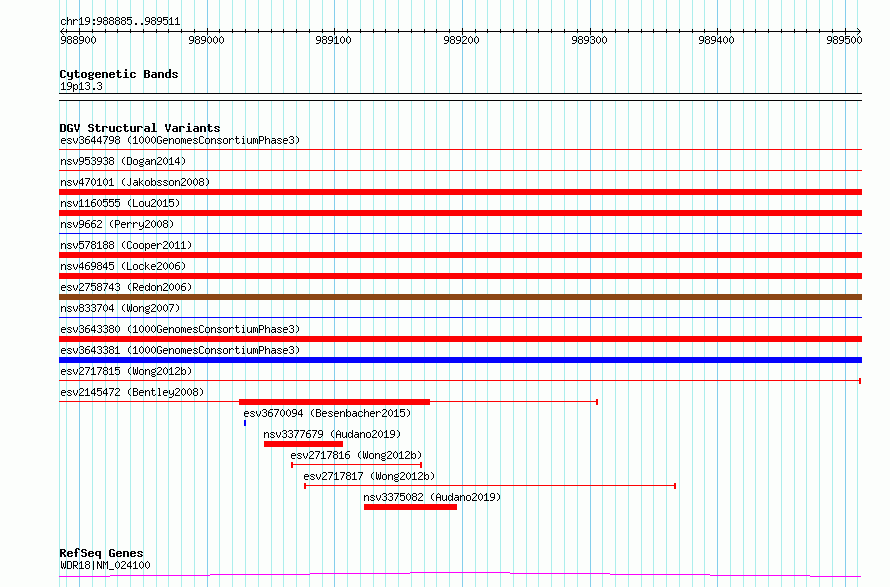
Task: Click the DGV Structural Variants track title
Action: pyautogui.click(x=140, y=128)
